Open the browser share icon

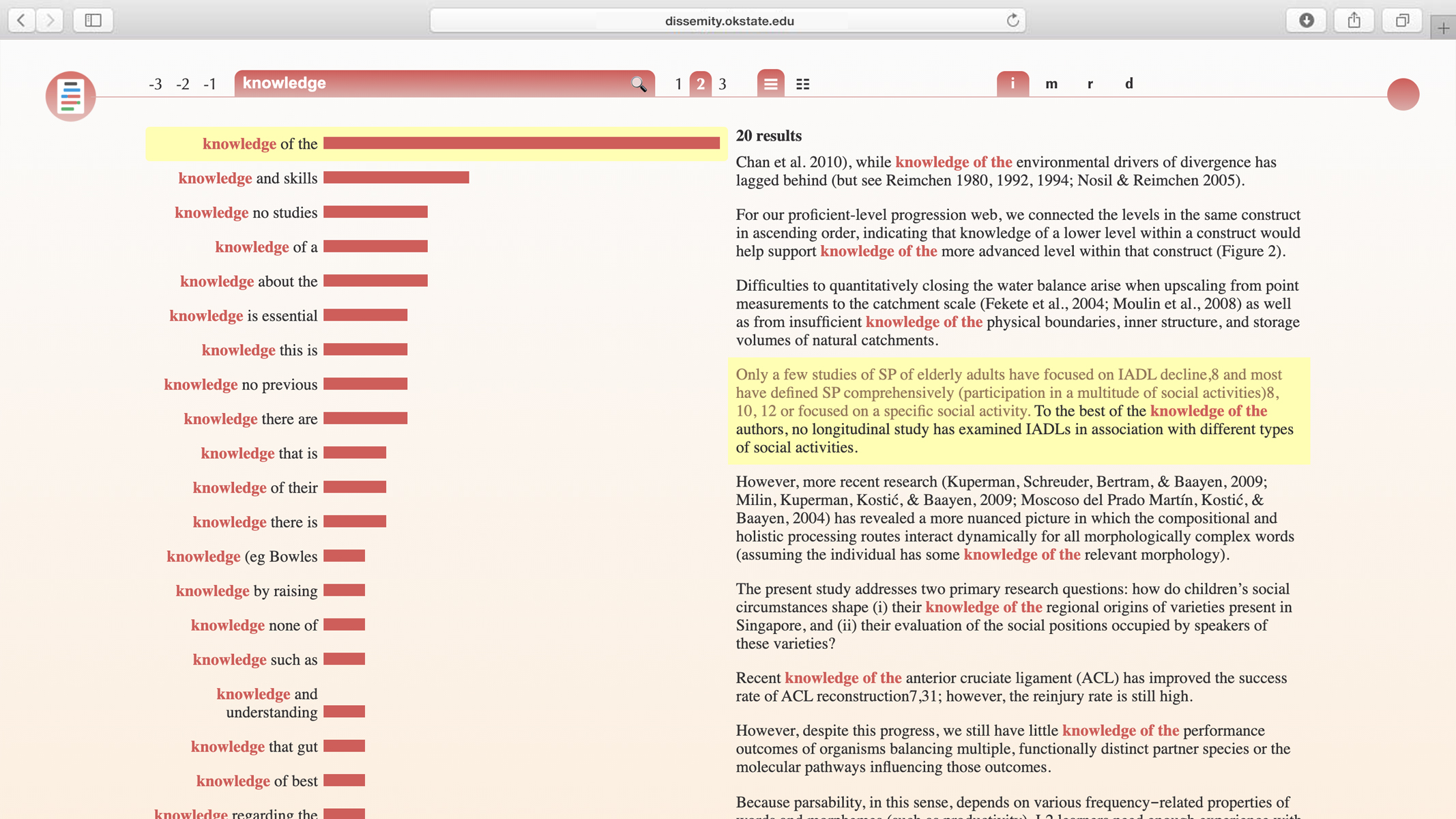1354,20
